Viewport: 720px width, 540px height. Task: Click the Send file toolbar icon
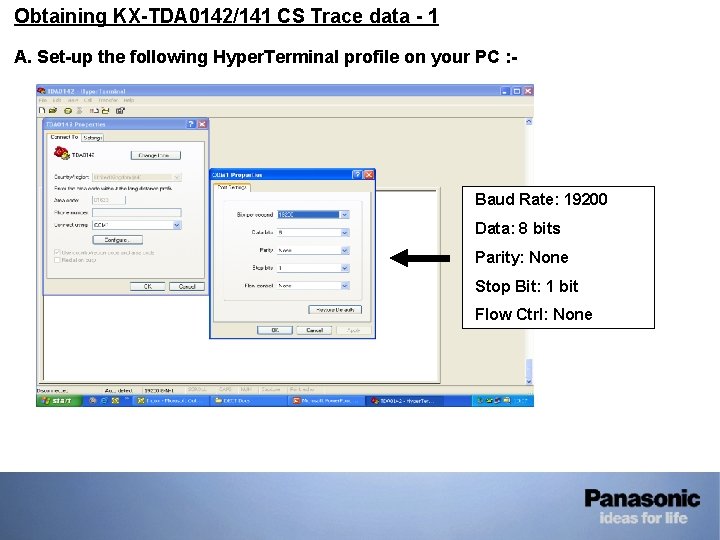(x=94, y=111)
